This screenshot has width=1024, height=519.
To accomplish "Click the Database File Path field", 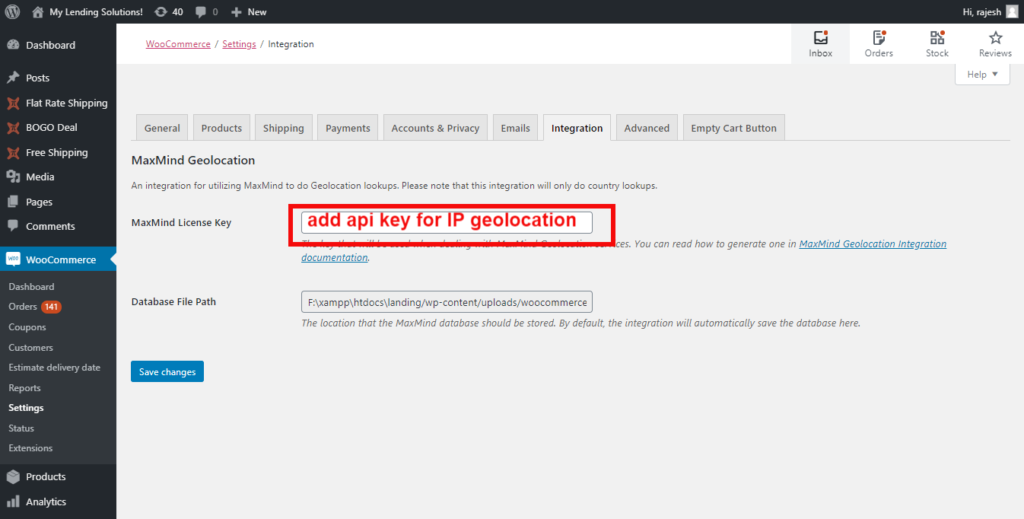I will pyautogui.click(x=446, y=302).
